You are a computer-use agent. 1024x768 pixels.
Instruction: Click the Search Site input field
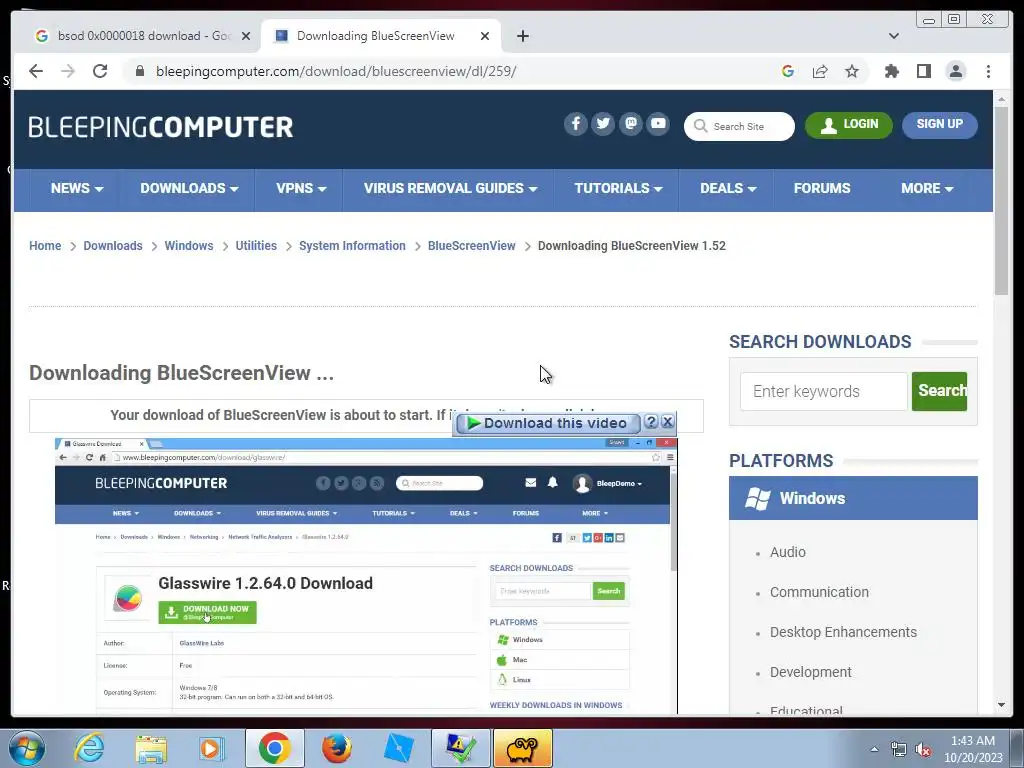tap(739, 126)
